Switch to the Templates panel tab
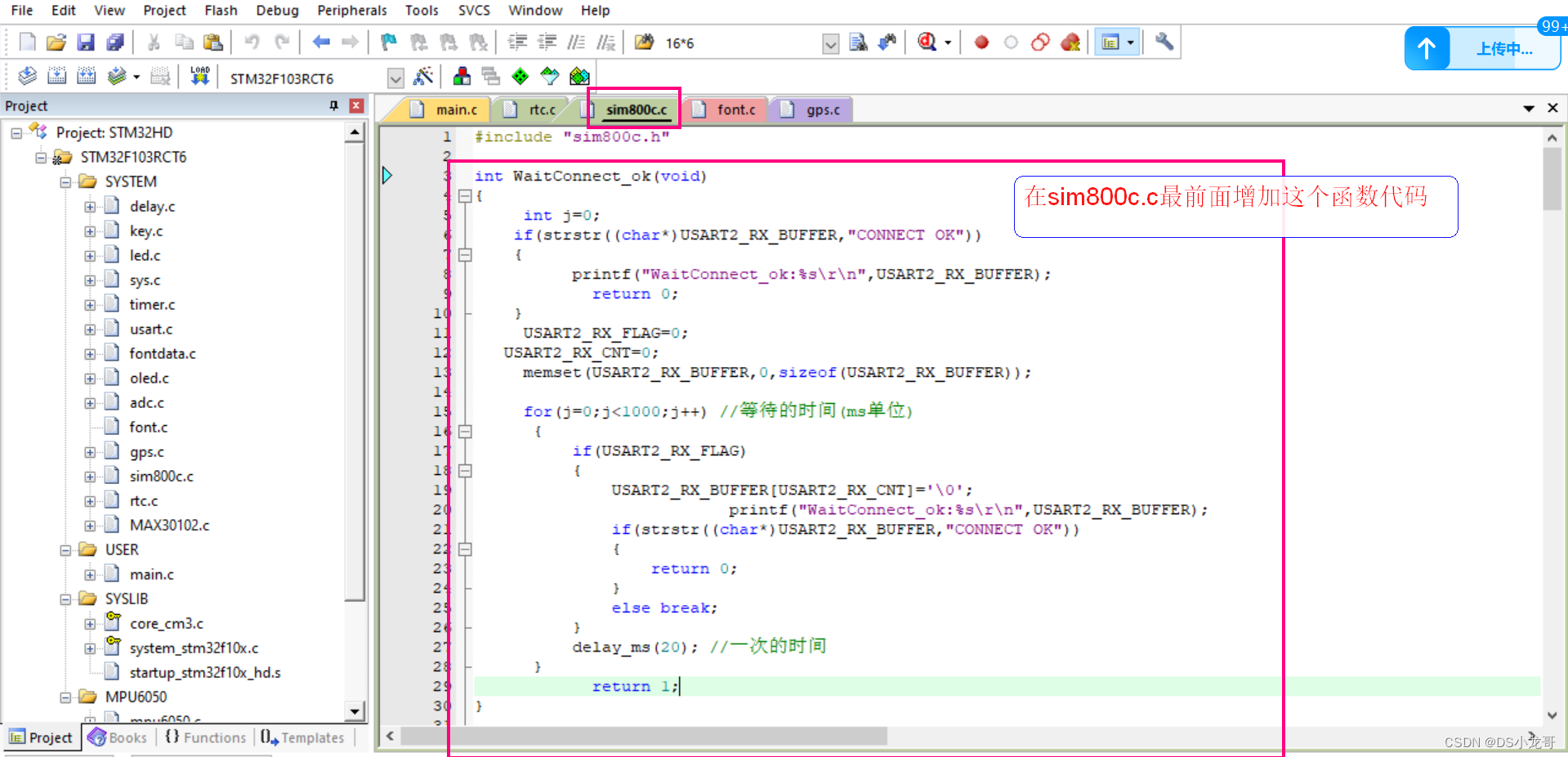 click(302, 737)
